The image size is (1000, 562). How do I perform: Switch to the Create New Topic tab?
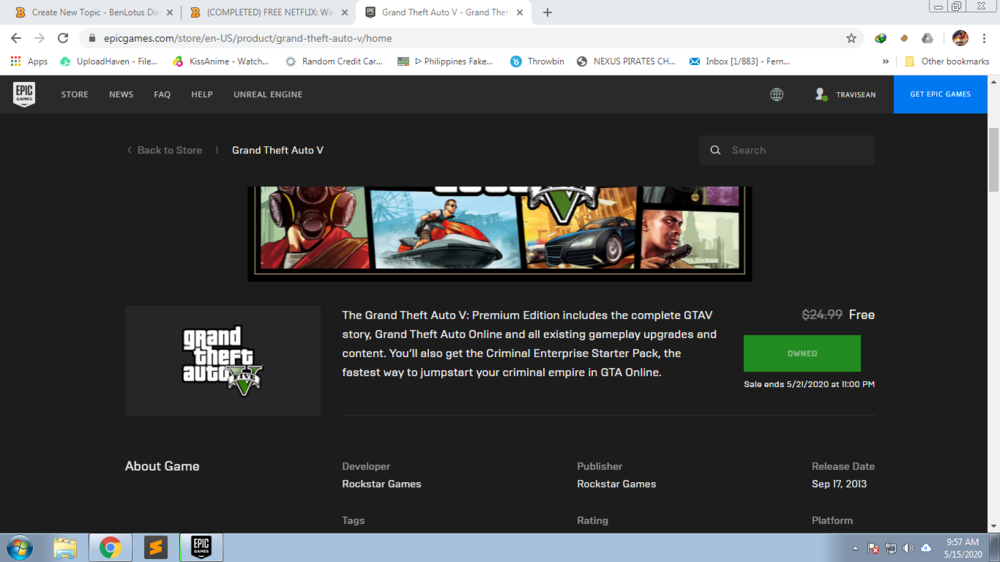(x=90, y=13)
